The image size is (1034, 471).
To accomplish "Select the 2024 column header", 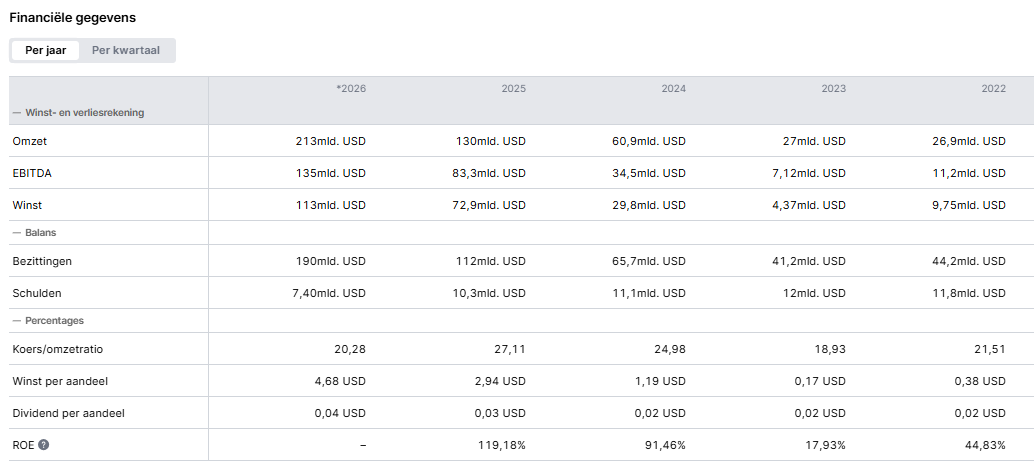I will click(x=673, y=89).
